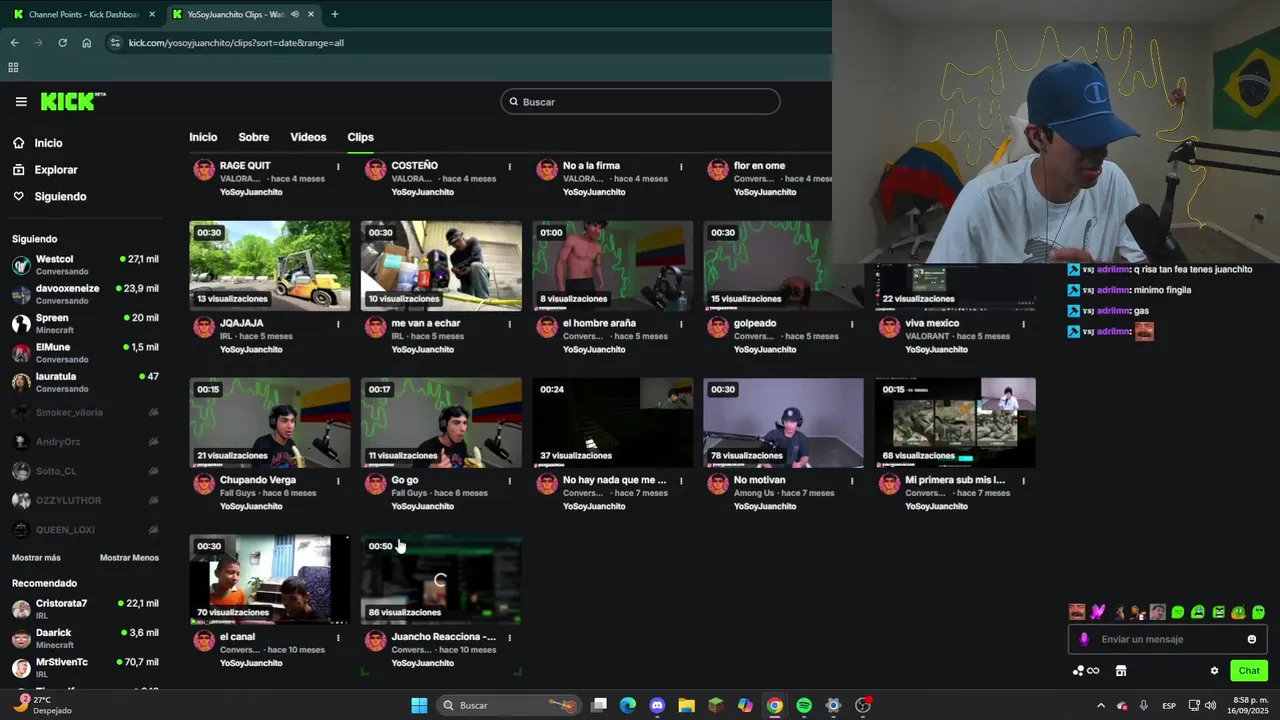Image resolution: width=1280 pixels, height=720 pixels.
Task: Pick the pink butterfly emote above chat
Action: click(1097, 612)
